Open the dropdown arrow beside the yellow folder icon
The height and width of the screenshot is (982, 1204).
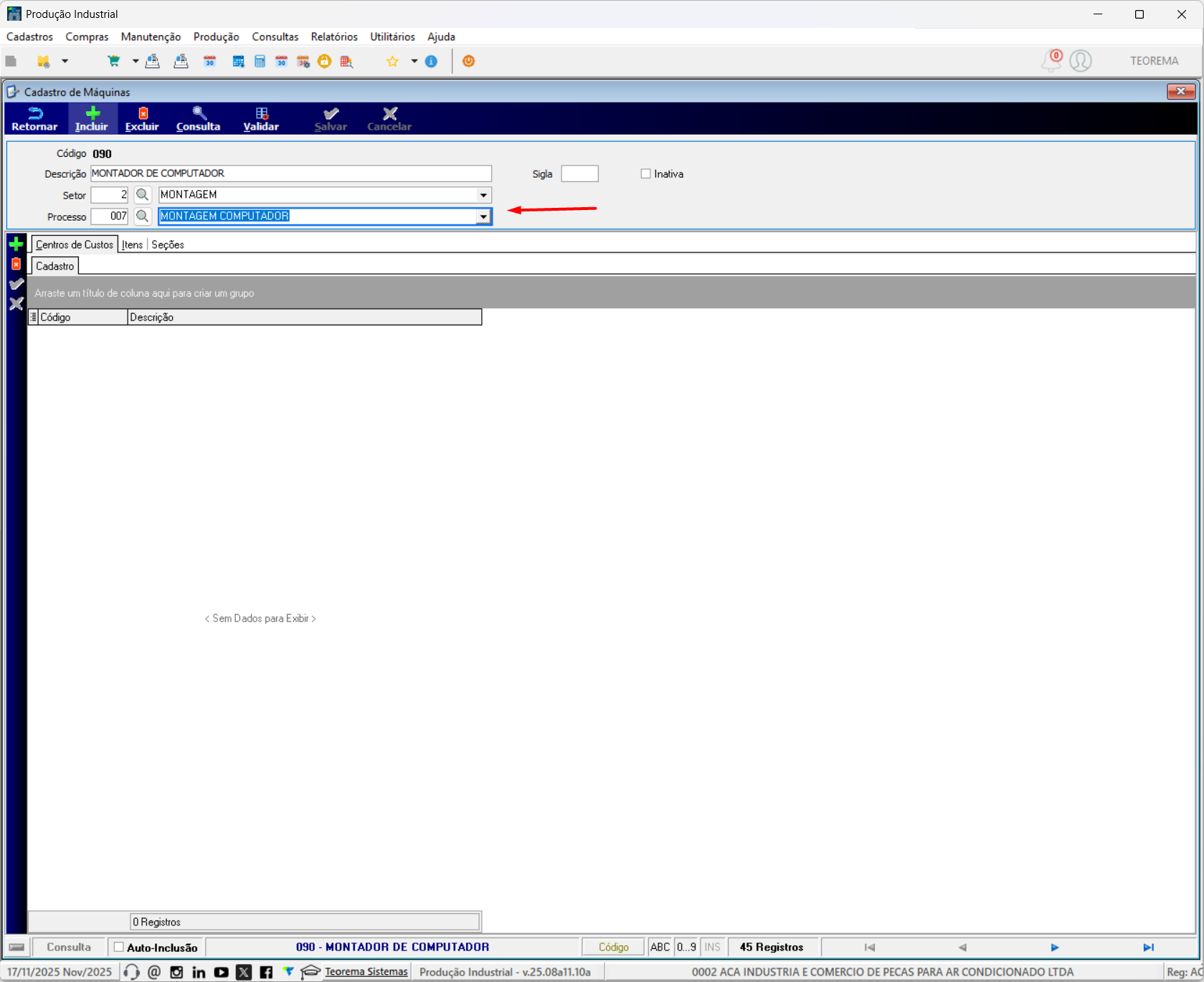pos(65,61)
